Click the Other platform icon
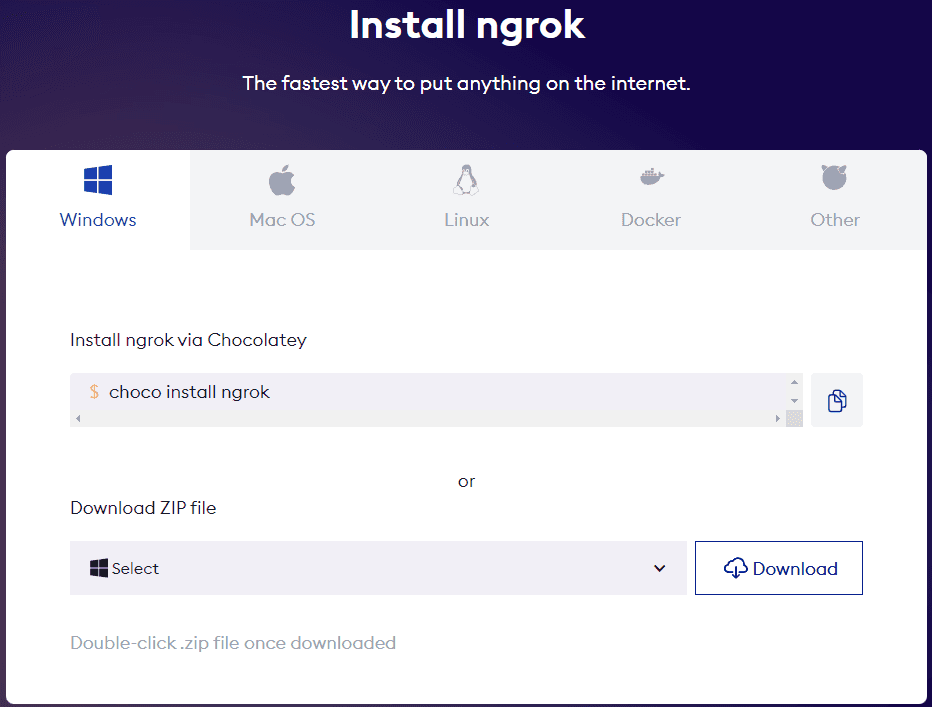 coord(835,177)
